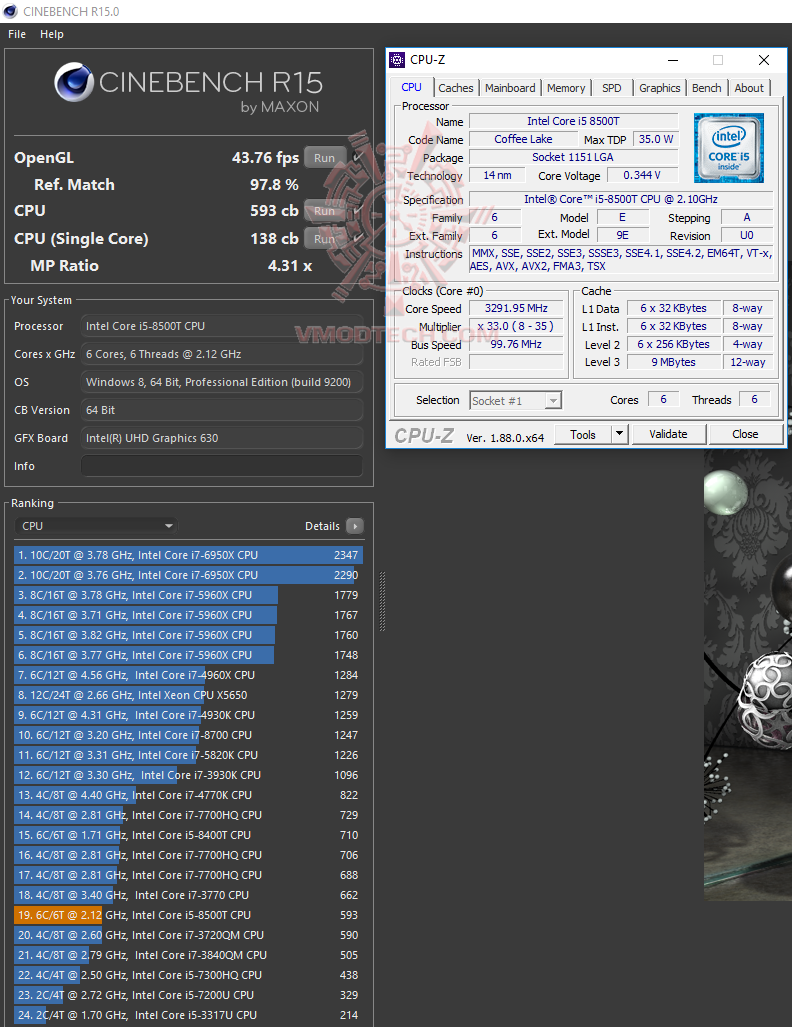Click the Multiplier value x 33.0
This screenshot has height=1027, width=792.
516,326
